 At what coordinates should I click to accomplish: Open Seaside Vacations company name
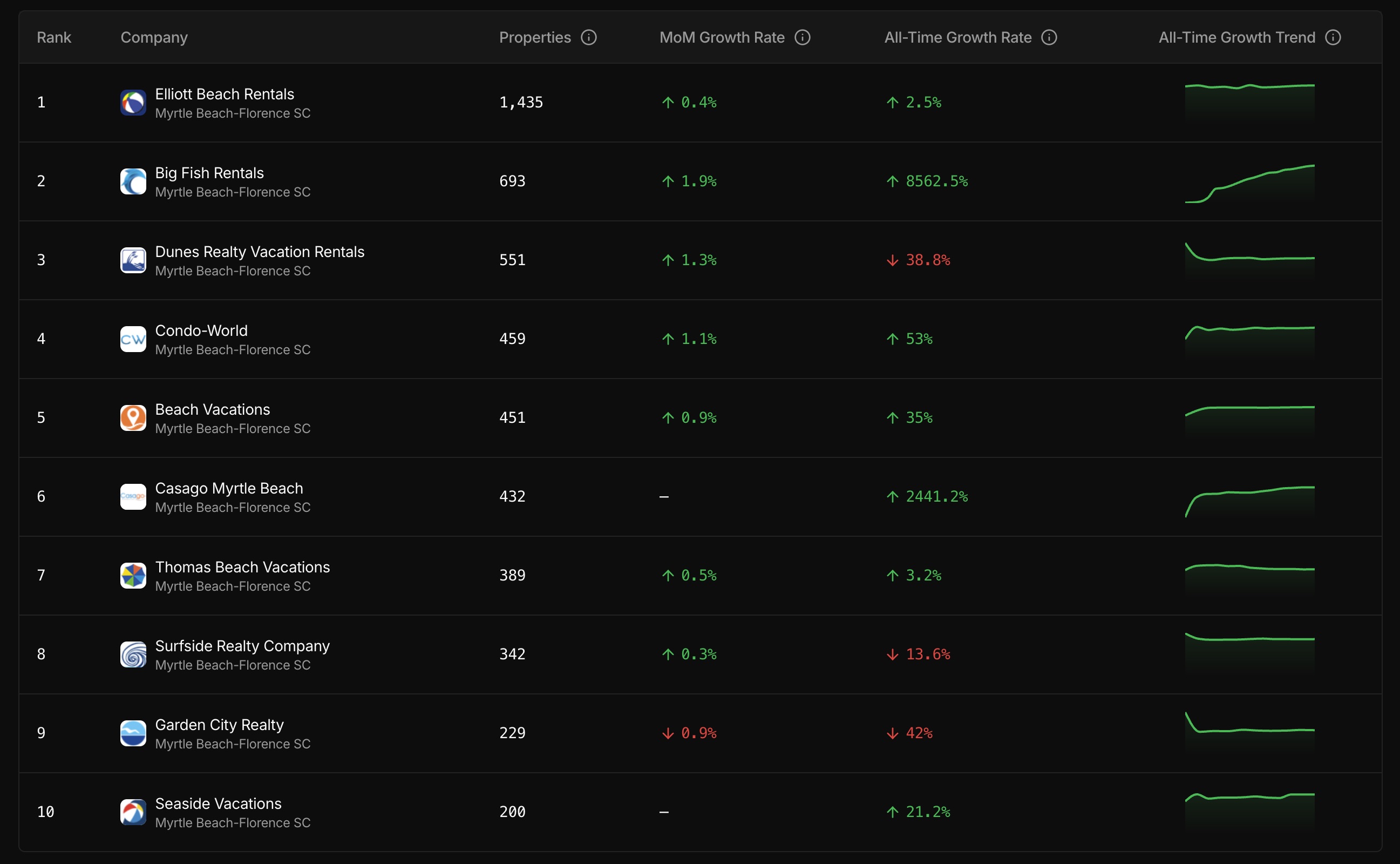pyautogui.click(x=218, y=804)
